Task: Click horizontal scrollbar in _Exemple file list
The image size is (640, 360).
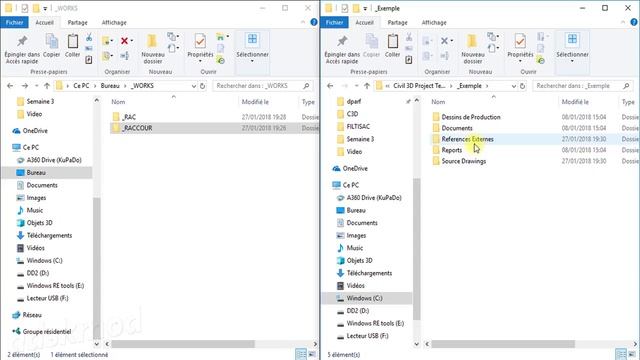Action: (503, 344)
